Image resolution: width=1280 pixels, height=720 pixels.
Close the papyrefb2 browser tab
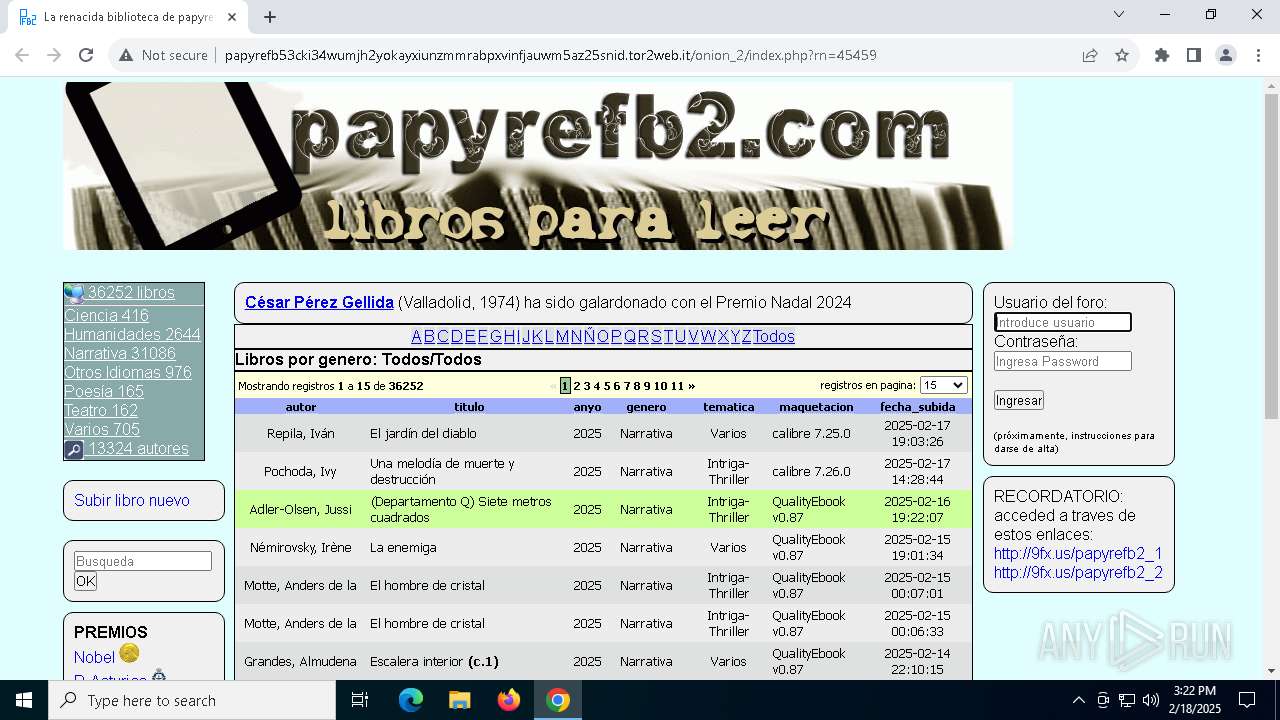coord(232,17)
